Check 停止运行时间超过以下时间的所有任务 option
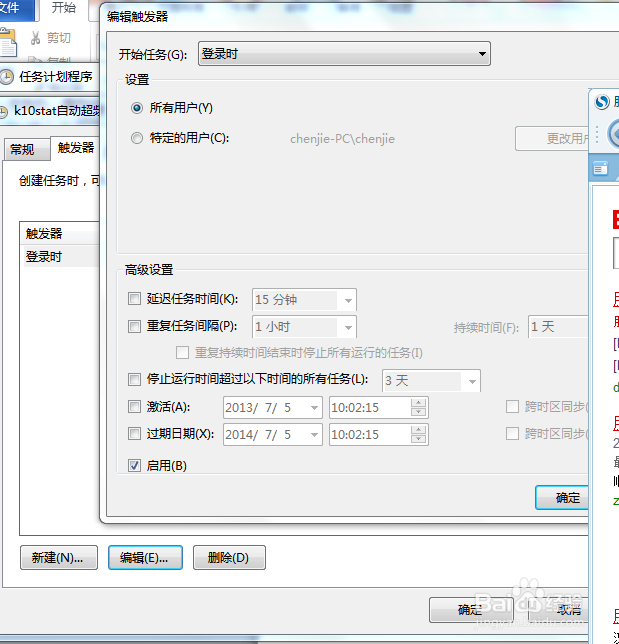Image resolution: width=619 pixels, height=644 pixels. pyautogui.click(x=134, y=379)
